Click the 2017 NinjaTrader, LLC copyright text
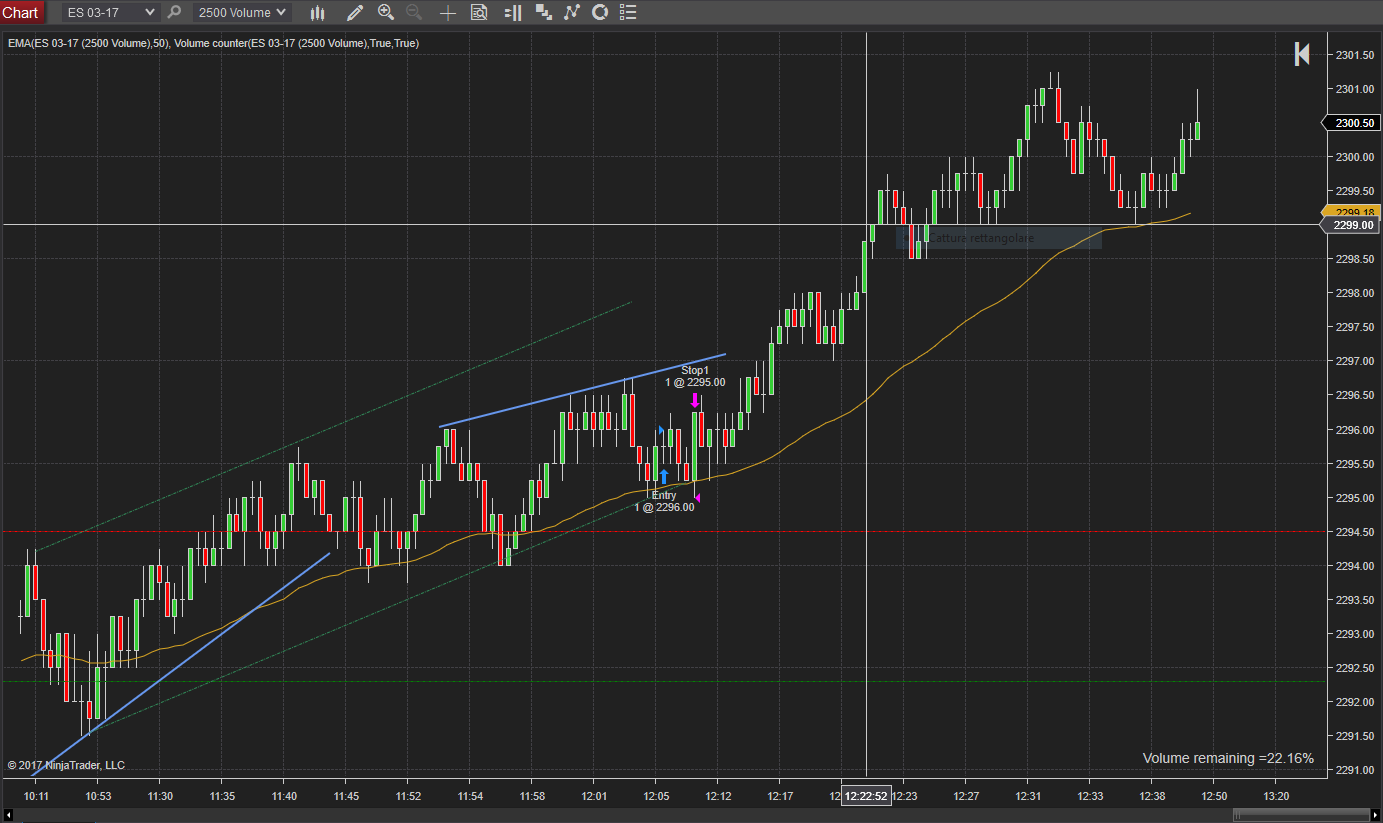1383x823 pixels. coord(66,765)
